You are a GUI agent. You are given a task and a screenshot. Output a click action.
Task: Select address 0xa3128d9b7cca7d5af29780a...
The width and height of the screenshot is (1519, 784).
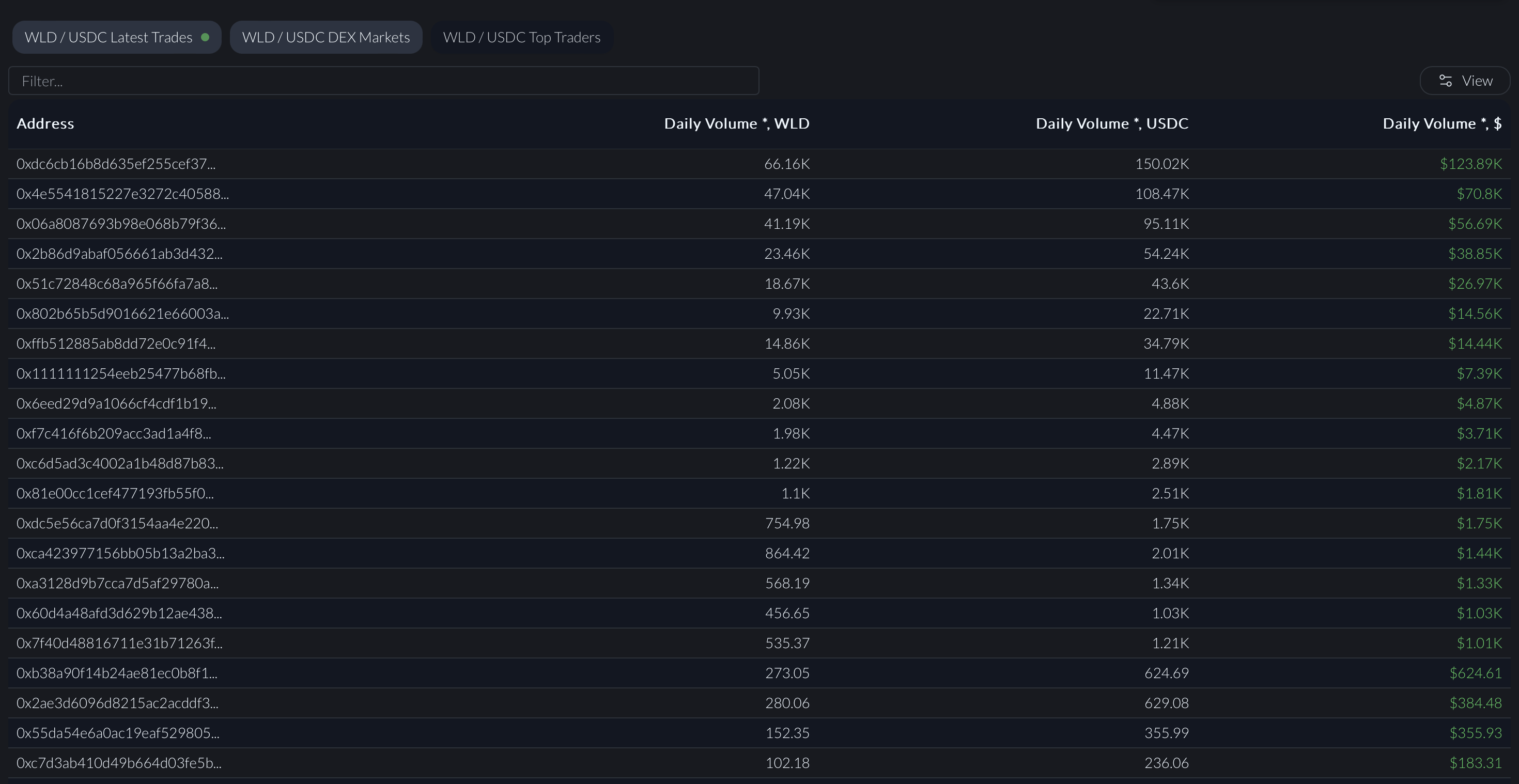click(x=118, y=584)
